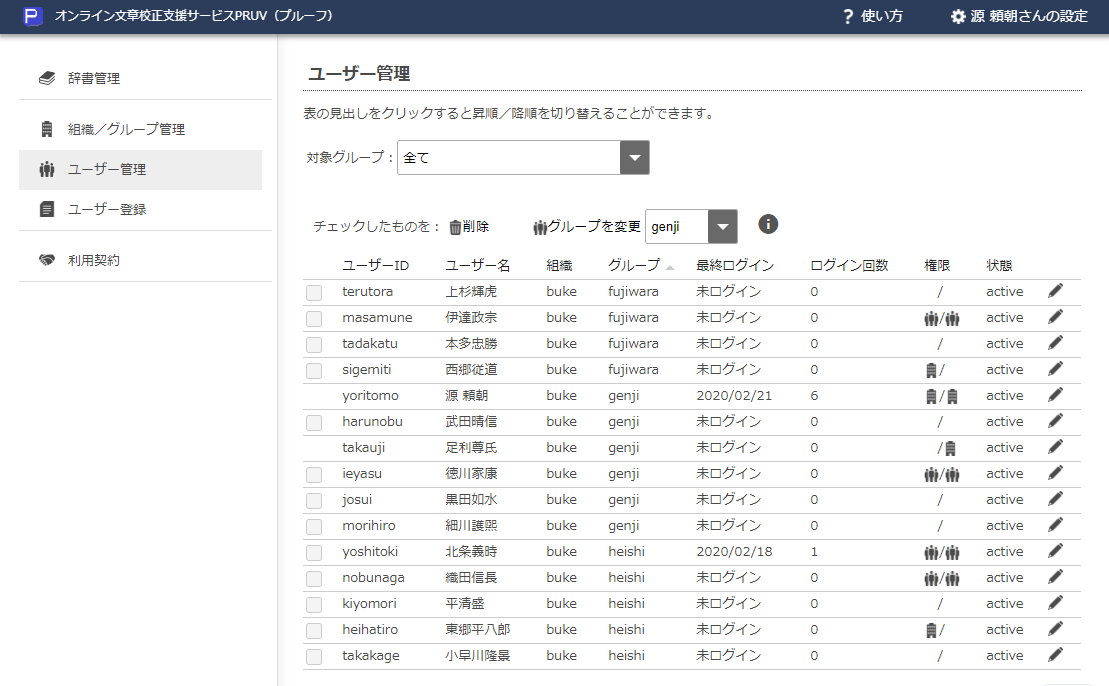Click the PRUV logo icon
The image size is (1109, 686).
tap(33, 16)
